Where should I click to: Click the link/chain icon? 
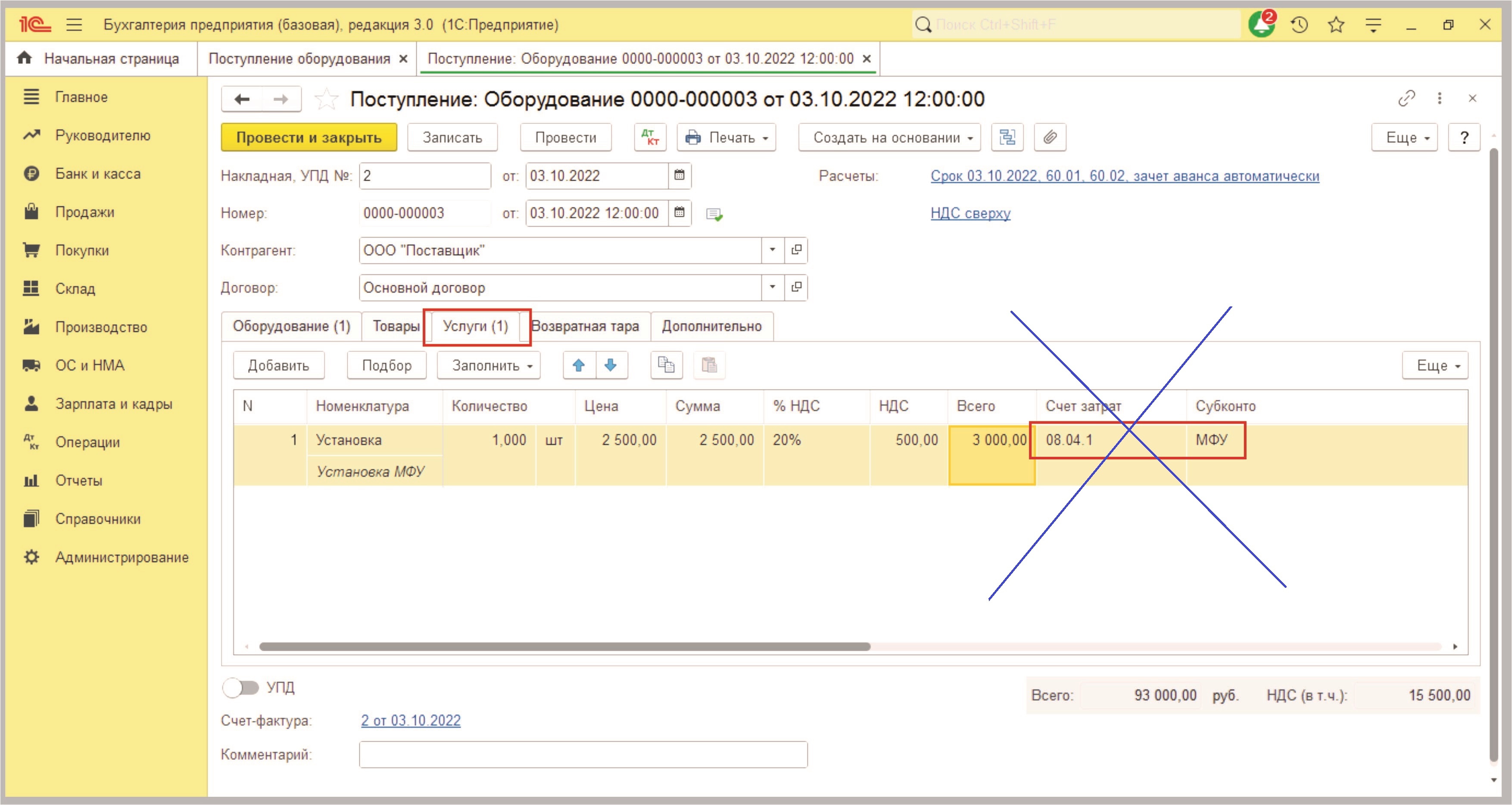click(x=1401, y=99)
